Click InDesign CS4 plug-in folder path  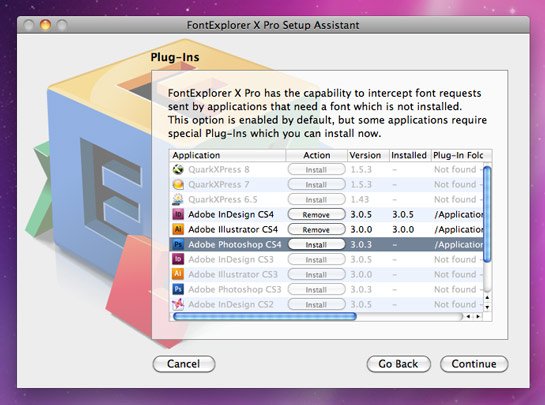pos(458,214)
